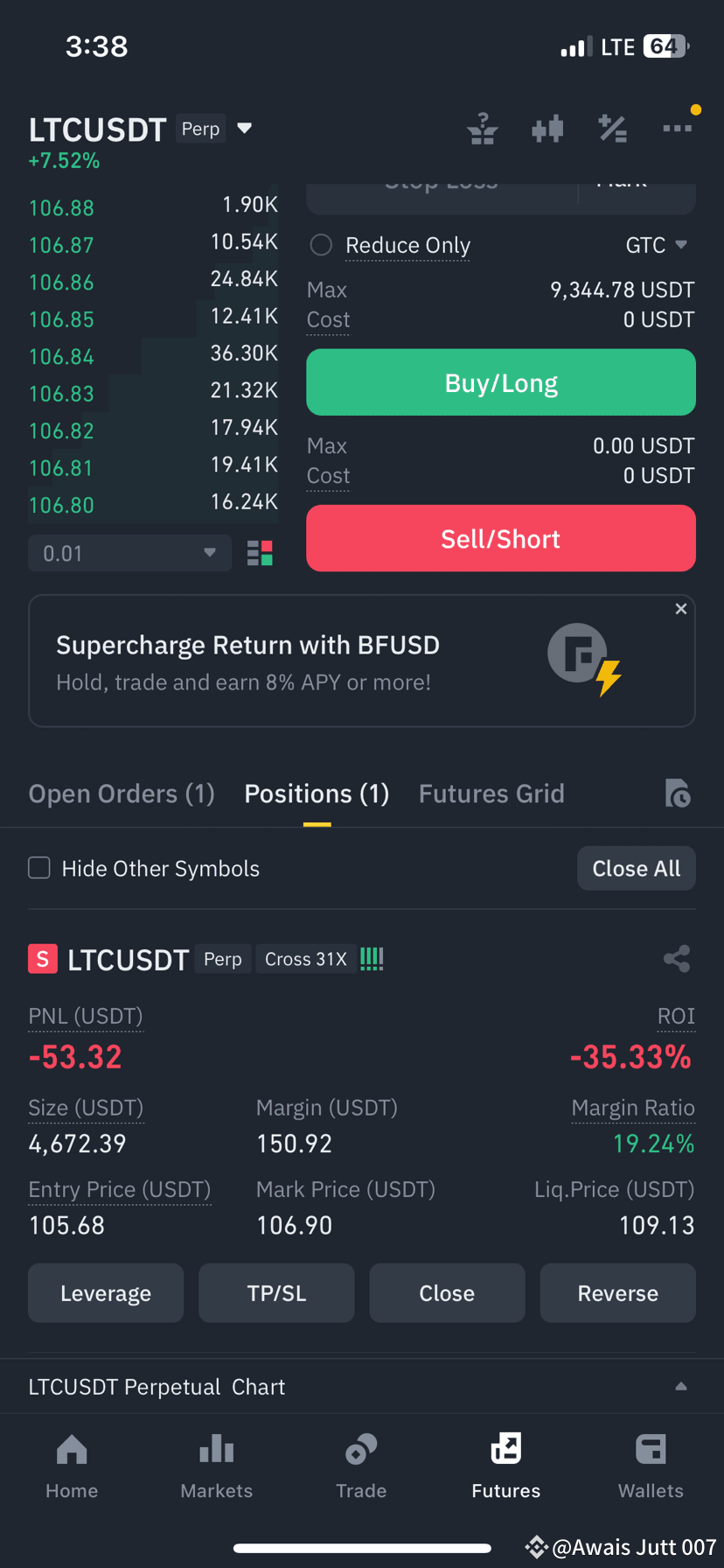Switch to the Open Orders (1) tab
This screenshot has height=1568, width=724.
pyautogui.click(x=122, y=794)
